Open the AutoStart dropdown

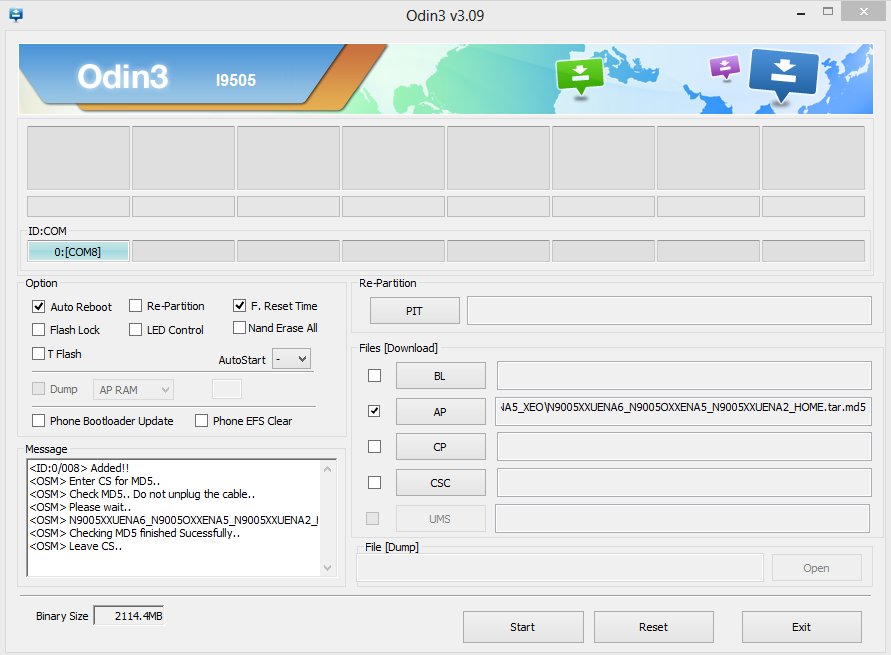click(291, 359)
